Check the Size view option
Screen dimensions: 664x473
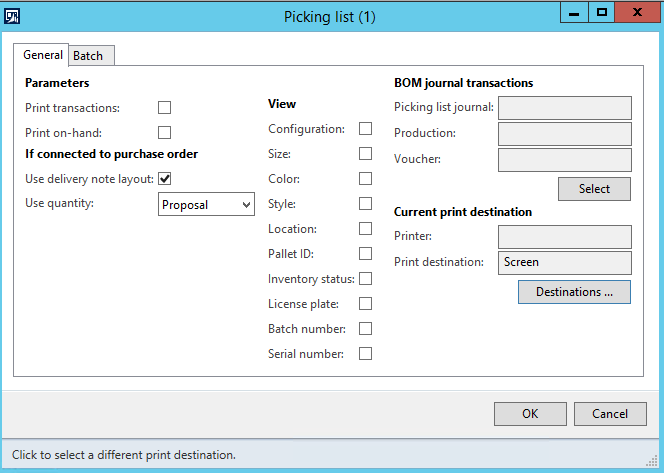[366, 154]
